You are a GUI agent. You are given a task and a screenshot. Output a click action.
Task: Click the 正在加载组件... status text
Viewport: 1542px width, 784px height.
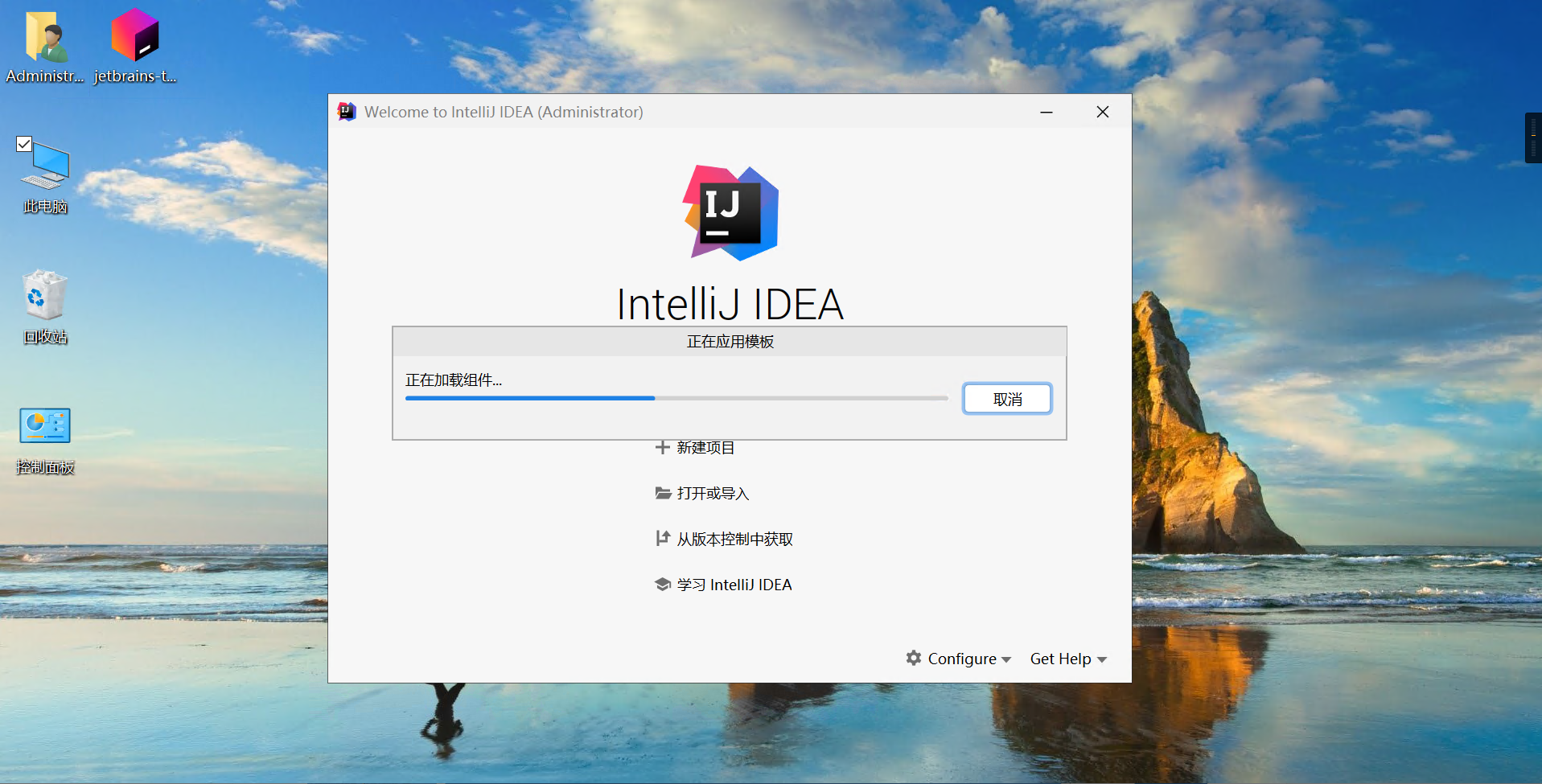coord(454,380)
